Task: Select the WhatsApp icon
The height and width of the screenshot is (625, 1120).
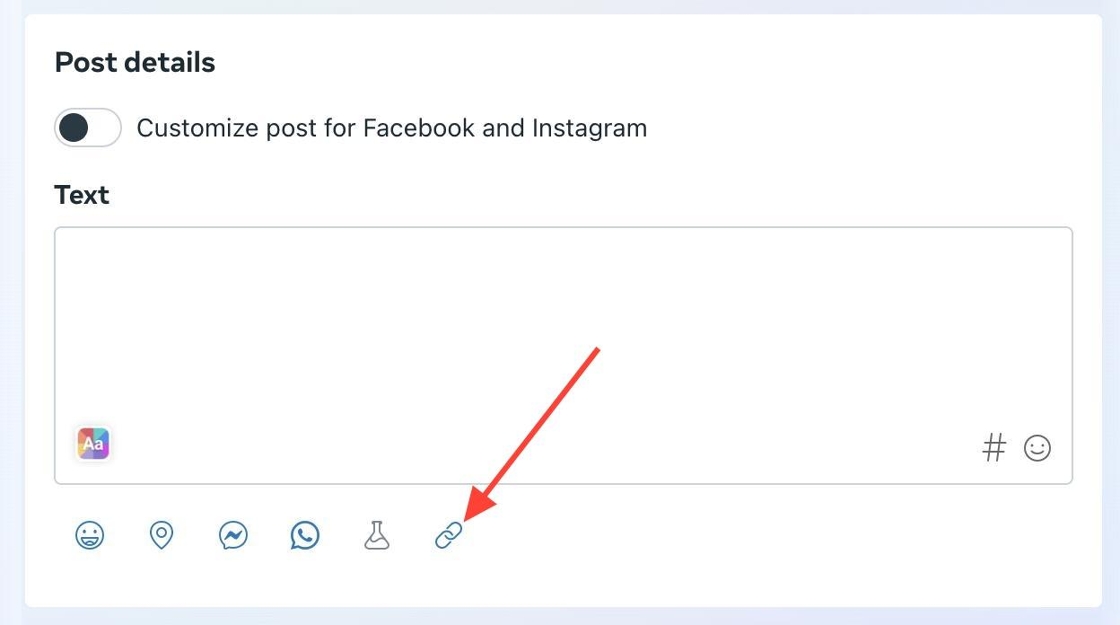Action: click(305, 535)
